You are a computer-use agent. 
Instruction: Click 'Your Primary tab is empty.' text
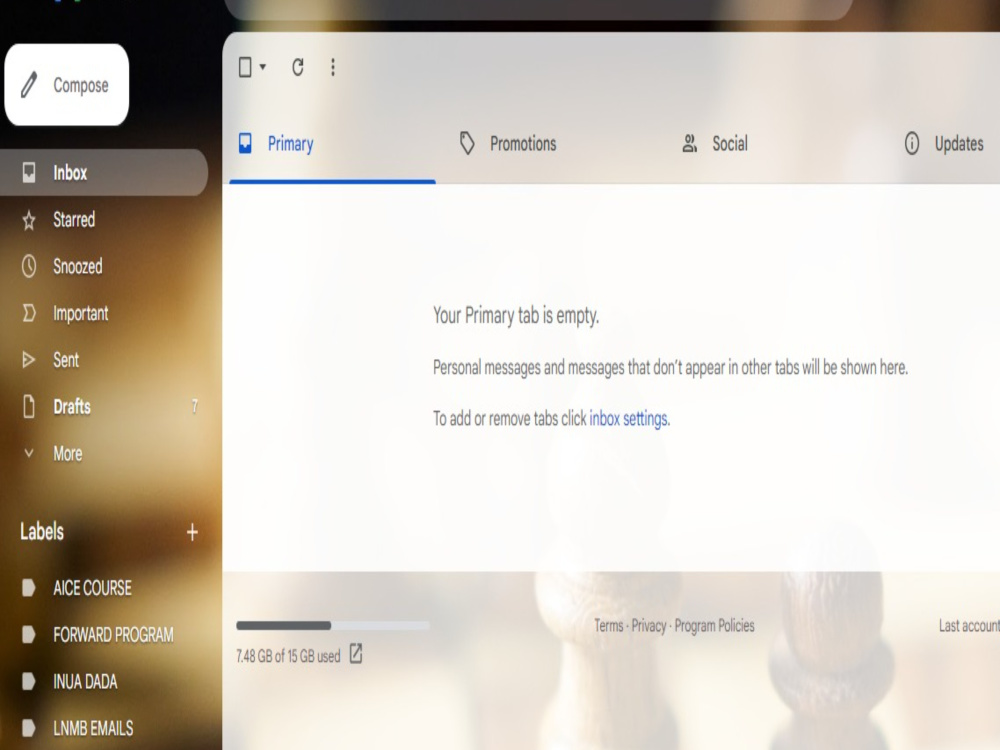(x=516, y=316)
